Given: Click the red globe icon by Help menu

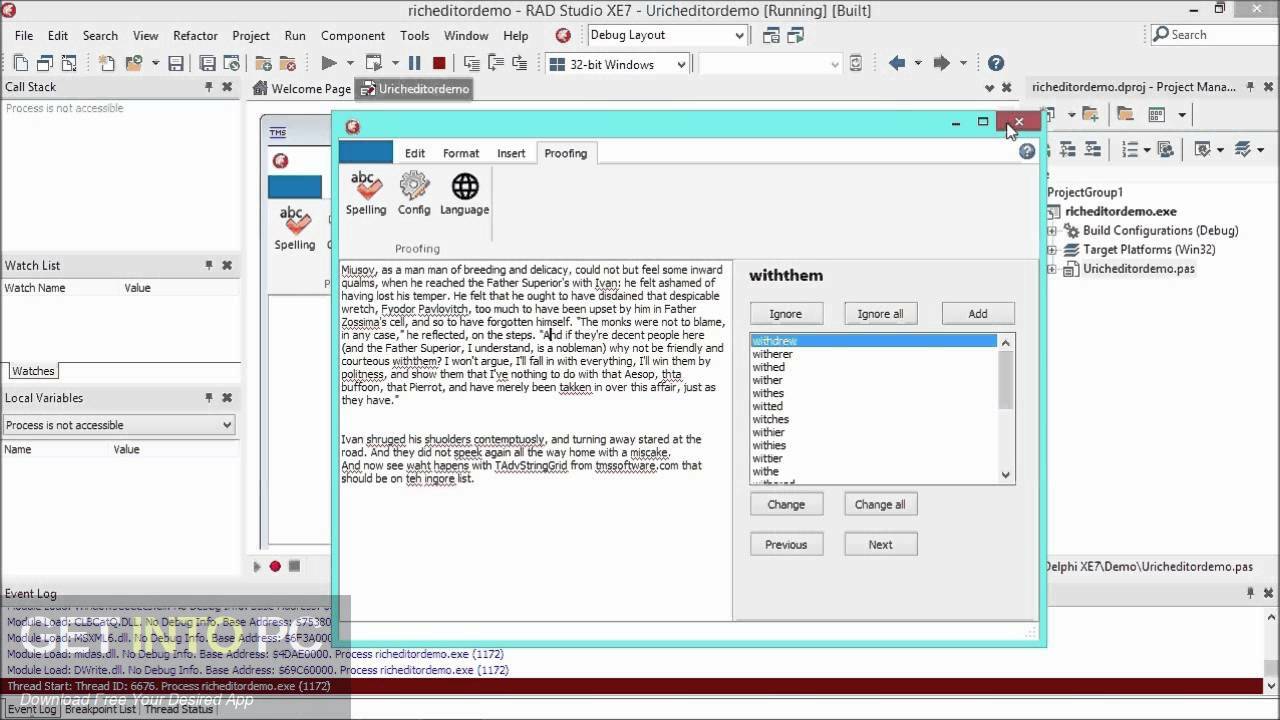Looking at the screenshot, I should point(563,35).
